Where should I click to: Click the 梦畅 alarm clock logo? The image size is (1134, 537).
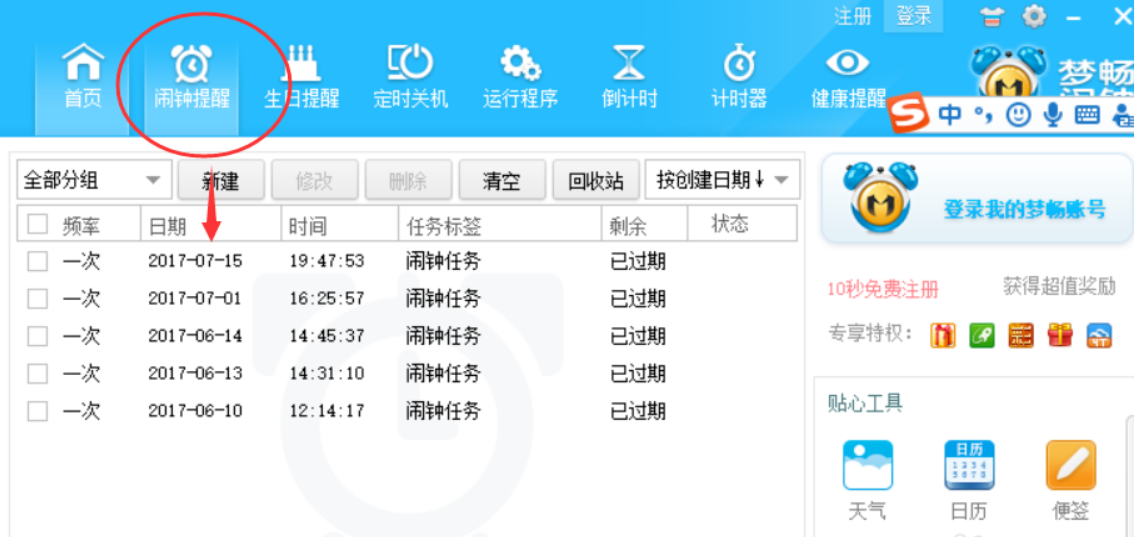click(x=1009, y=72)
